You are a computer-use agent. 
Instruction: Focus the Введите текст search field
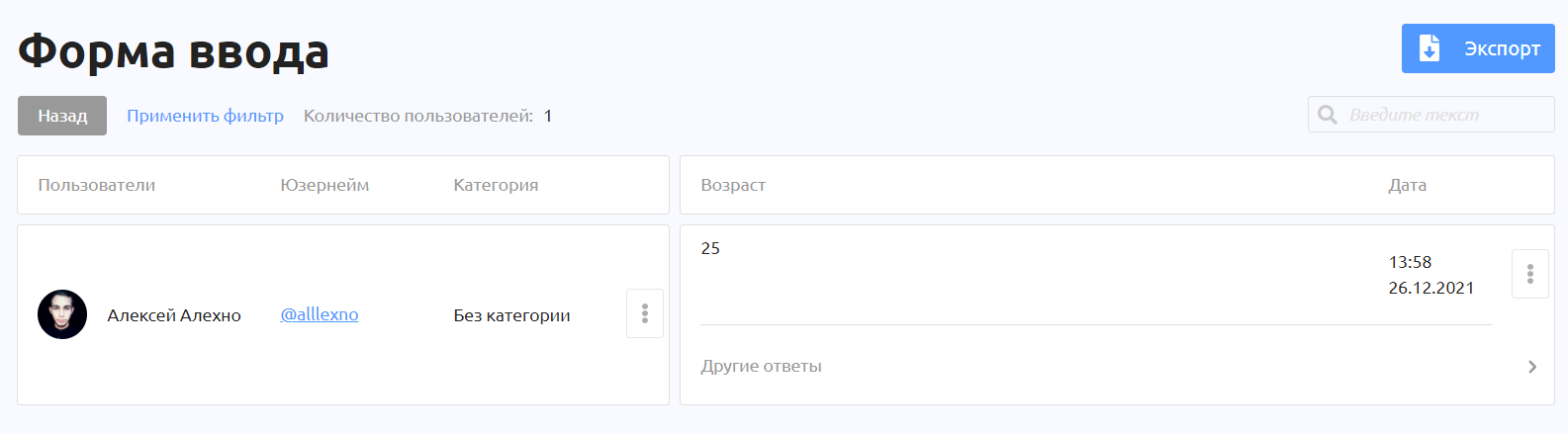[x=1430, y=115]
